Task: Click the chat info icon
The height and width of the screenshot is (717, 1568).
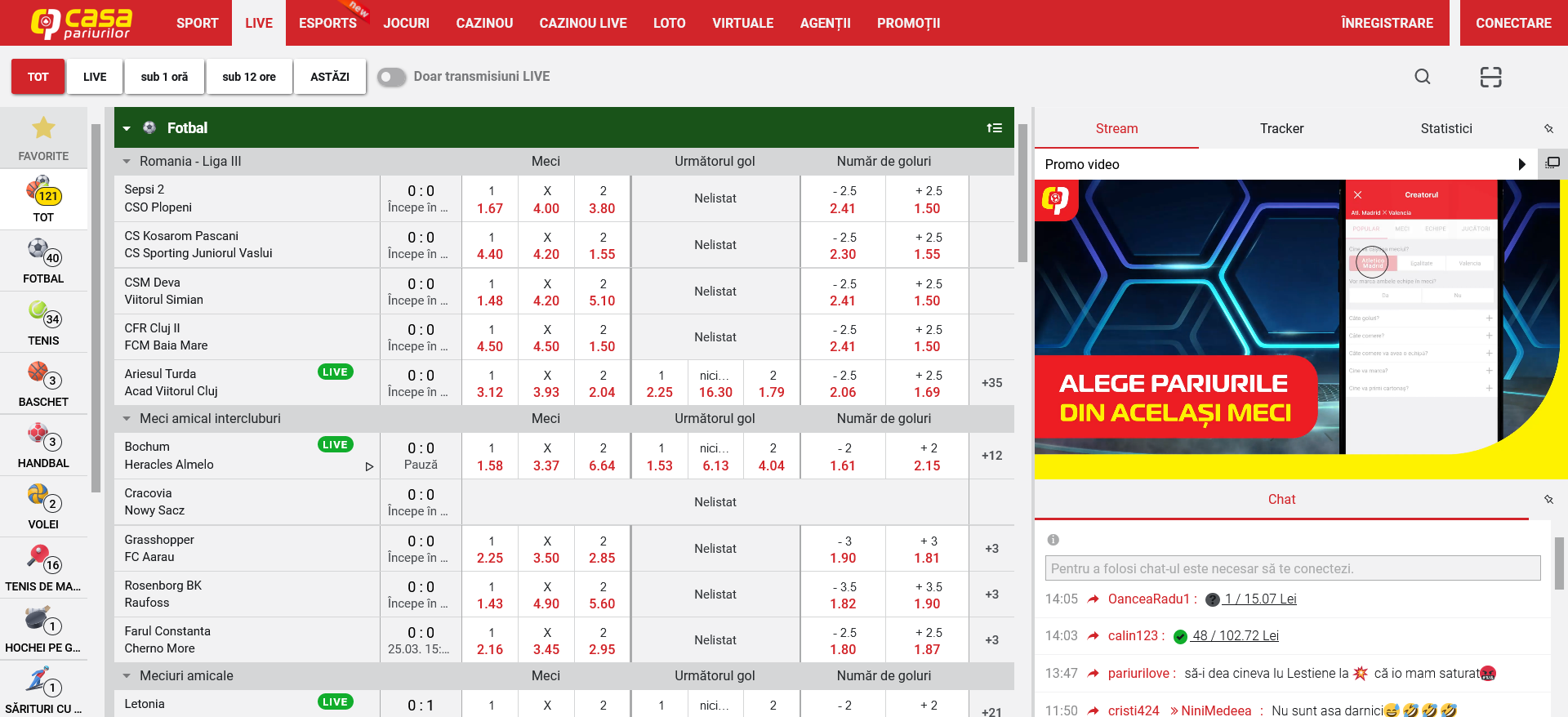Action: click(1053, 540)
